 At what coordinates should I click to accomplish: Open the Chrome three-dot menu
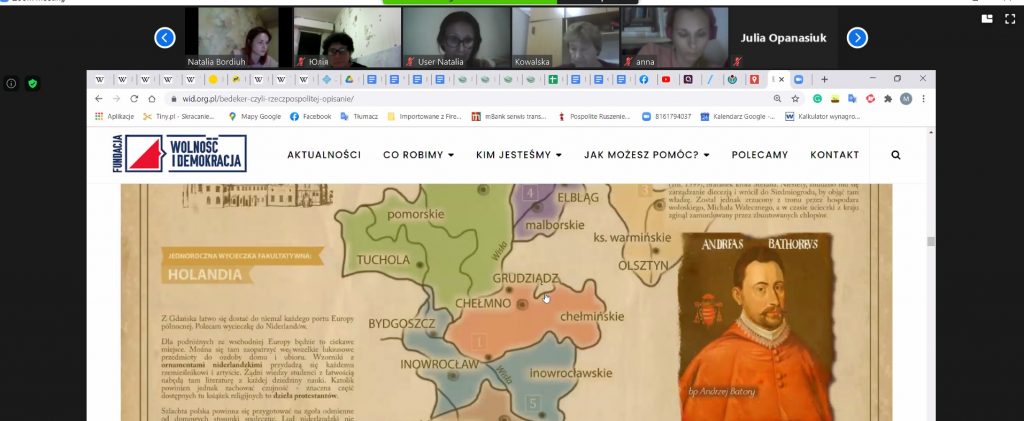(x=923, y=99)
